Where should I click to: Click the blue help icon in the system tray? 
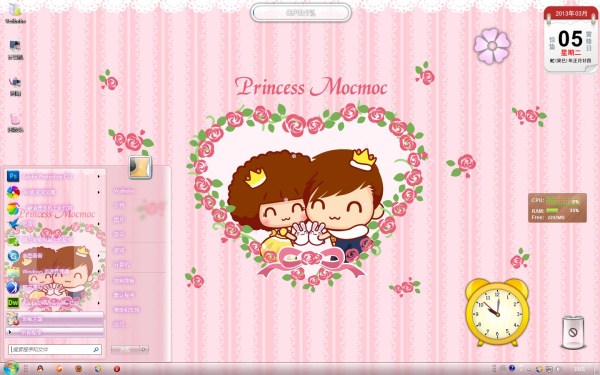pyautogui.click(x=512, y=368)
